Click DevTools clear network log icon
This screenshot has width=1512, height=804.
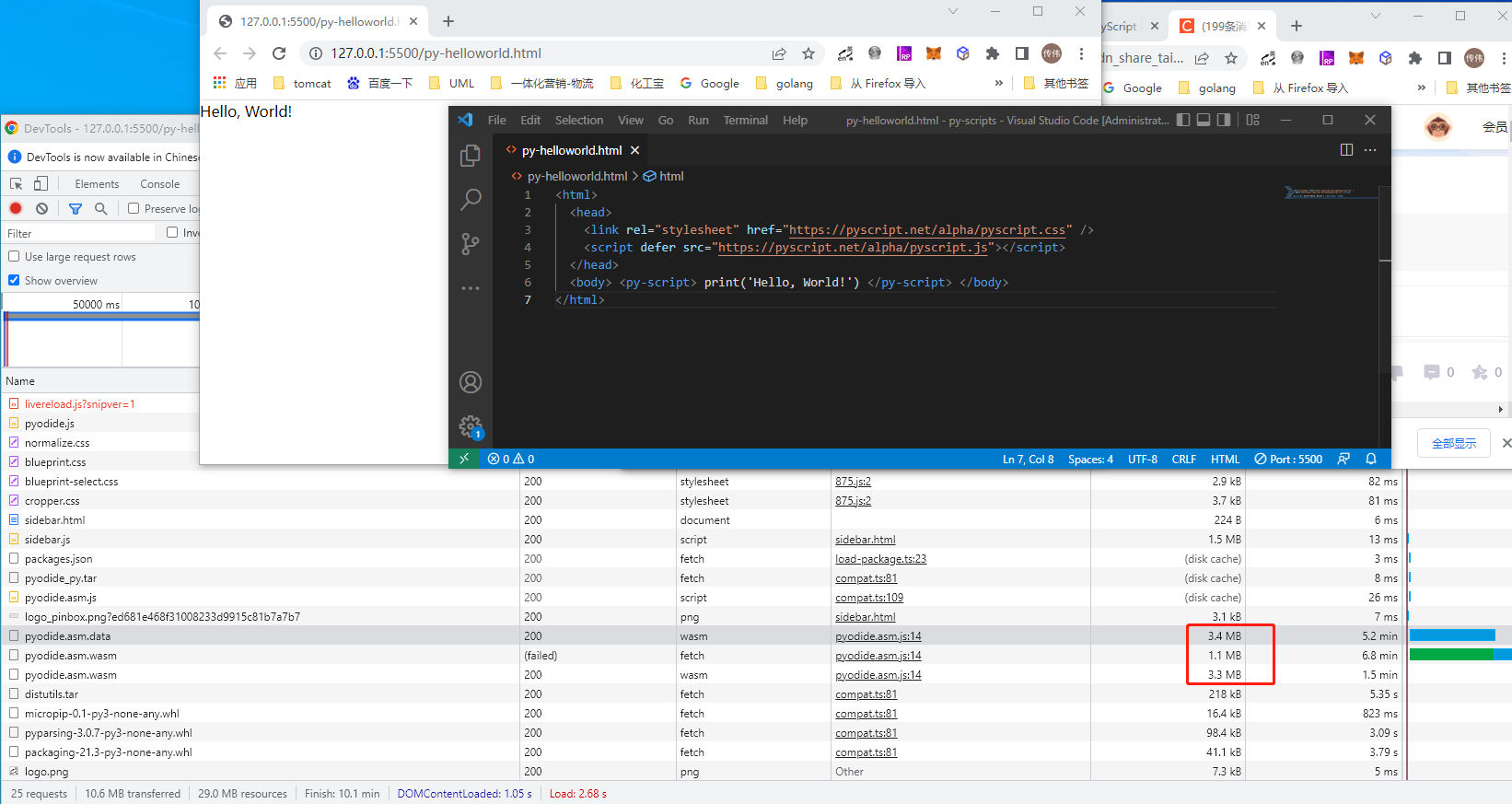pyautogui.click(x=41, y=208)
